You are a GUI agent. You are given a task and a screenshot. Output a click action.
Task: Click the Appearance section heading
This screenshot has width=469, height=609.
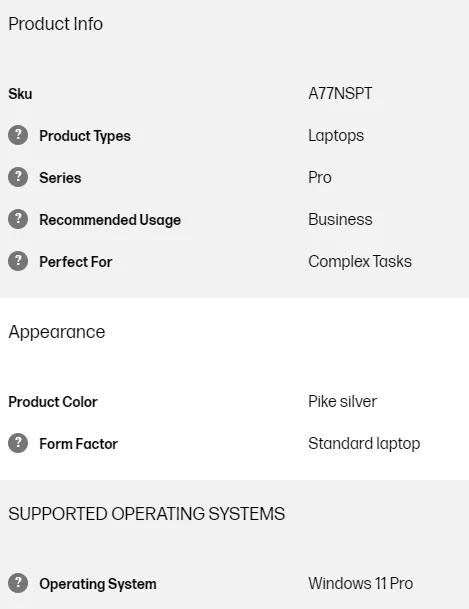[x=57, y=332]
